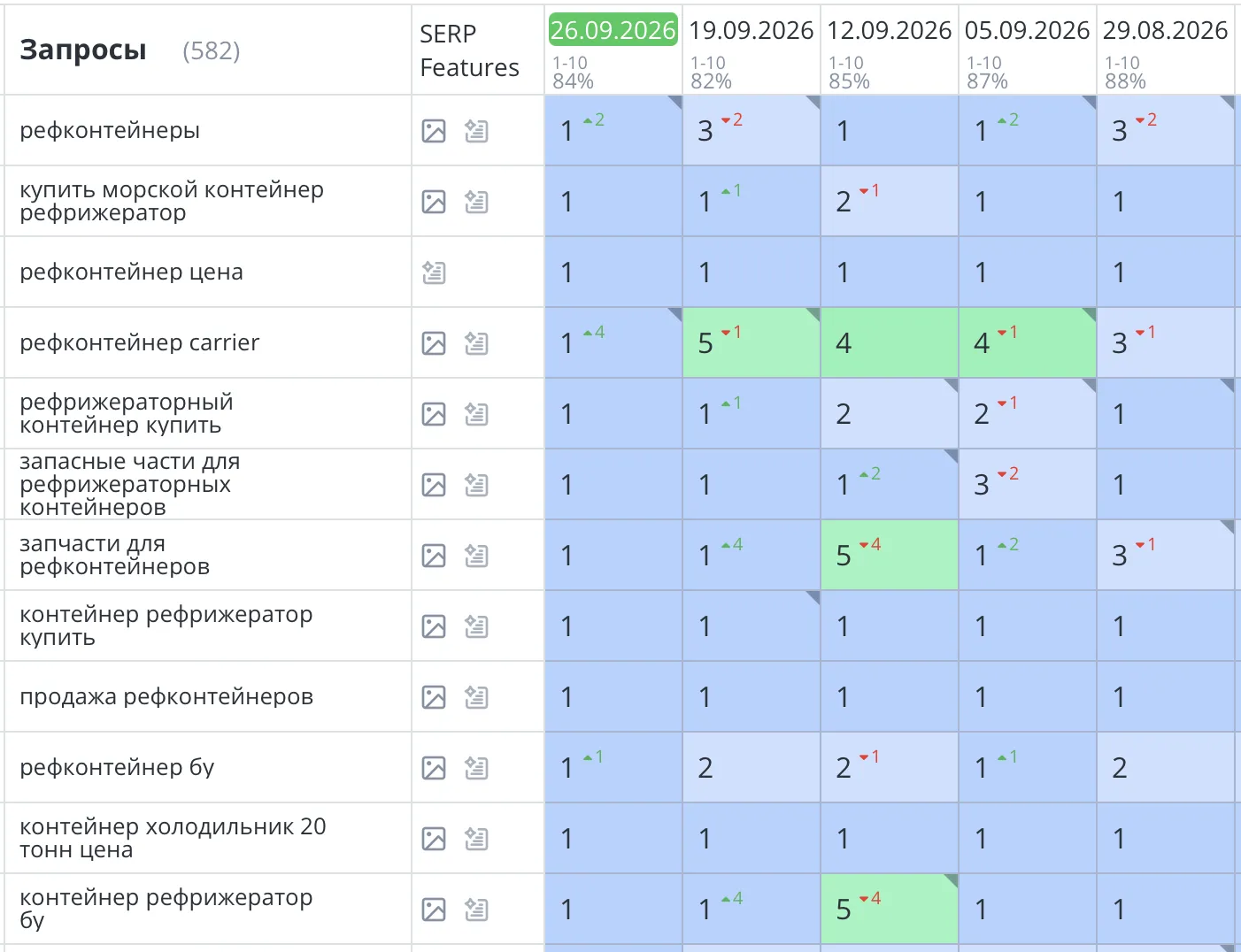Click snippet icon for запчасти для рефконтейнеров
Screen dimensions: 1241x952
476,556
